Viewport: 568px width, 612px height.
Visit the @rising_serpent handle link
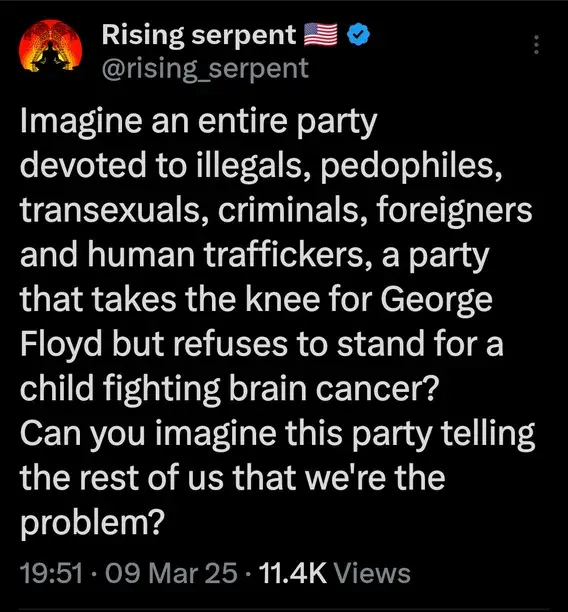click(x=205, y=68)
